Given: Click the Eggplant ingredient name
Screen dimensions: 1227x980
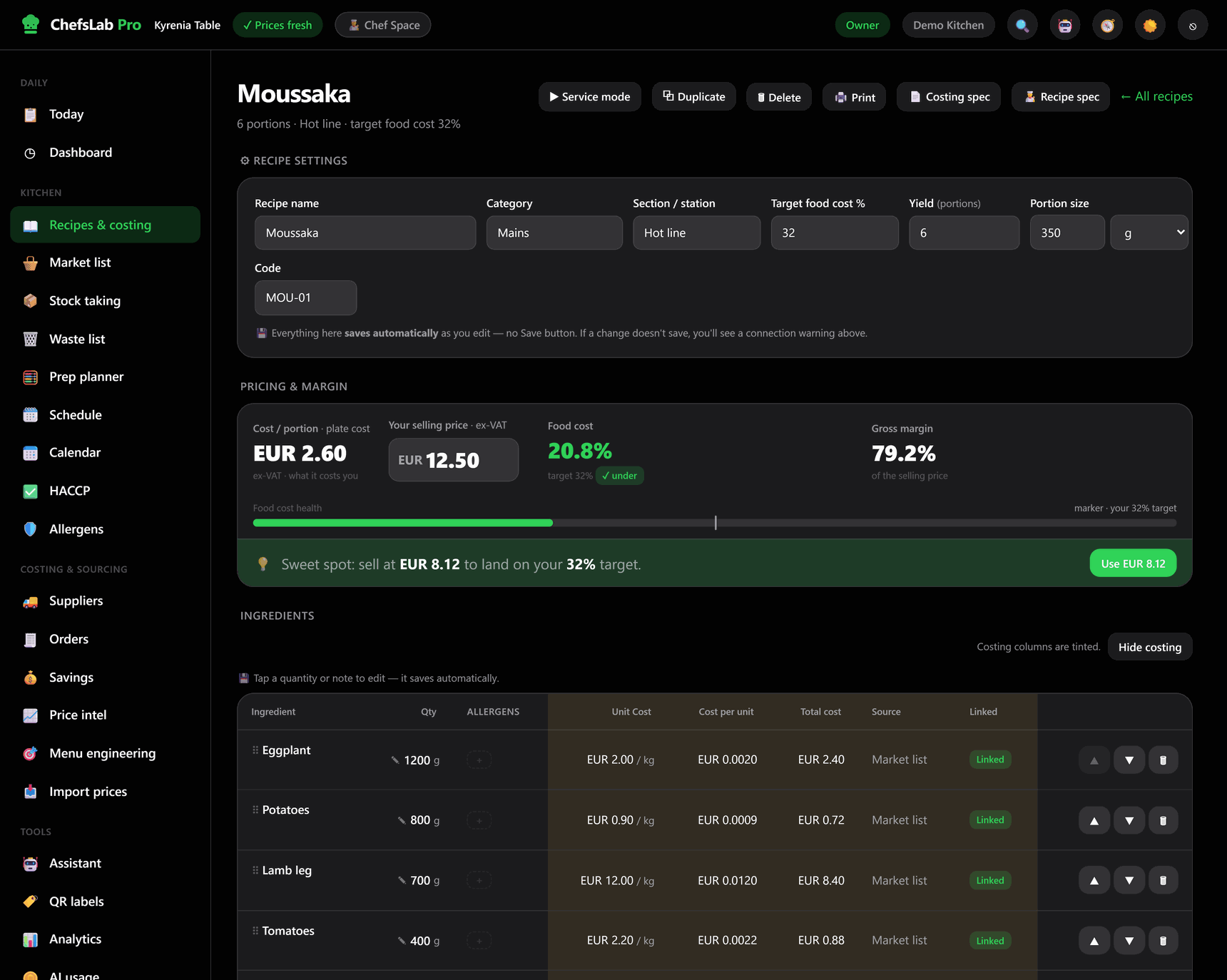Looking at the screenshot, I should [x=286, y=750].
